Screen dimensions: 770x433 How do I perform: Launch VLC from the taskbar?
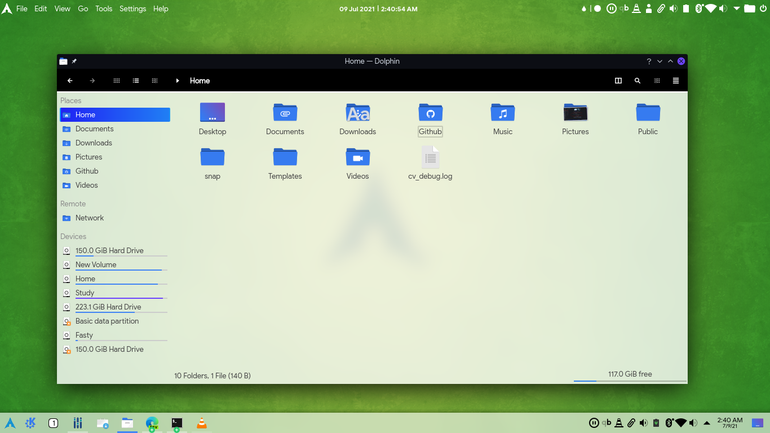click(x=201, y=423)
